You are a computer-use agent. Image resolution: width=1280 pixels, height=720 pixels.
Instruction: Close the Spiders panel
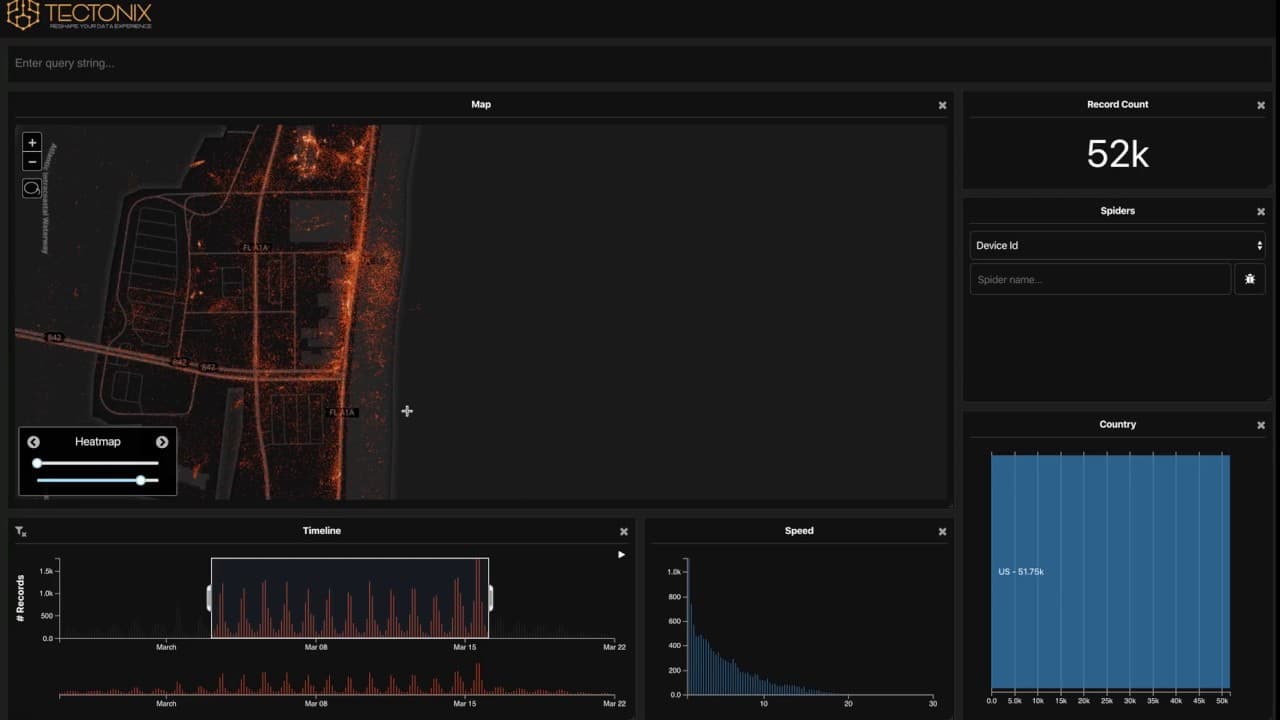pyautogui.click(x=1261, y=212)
